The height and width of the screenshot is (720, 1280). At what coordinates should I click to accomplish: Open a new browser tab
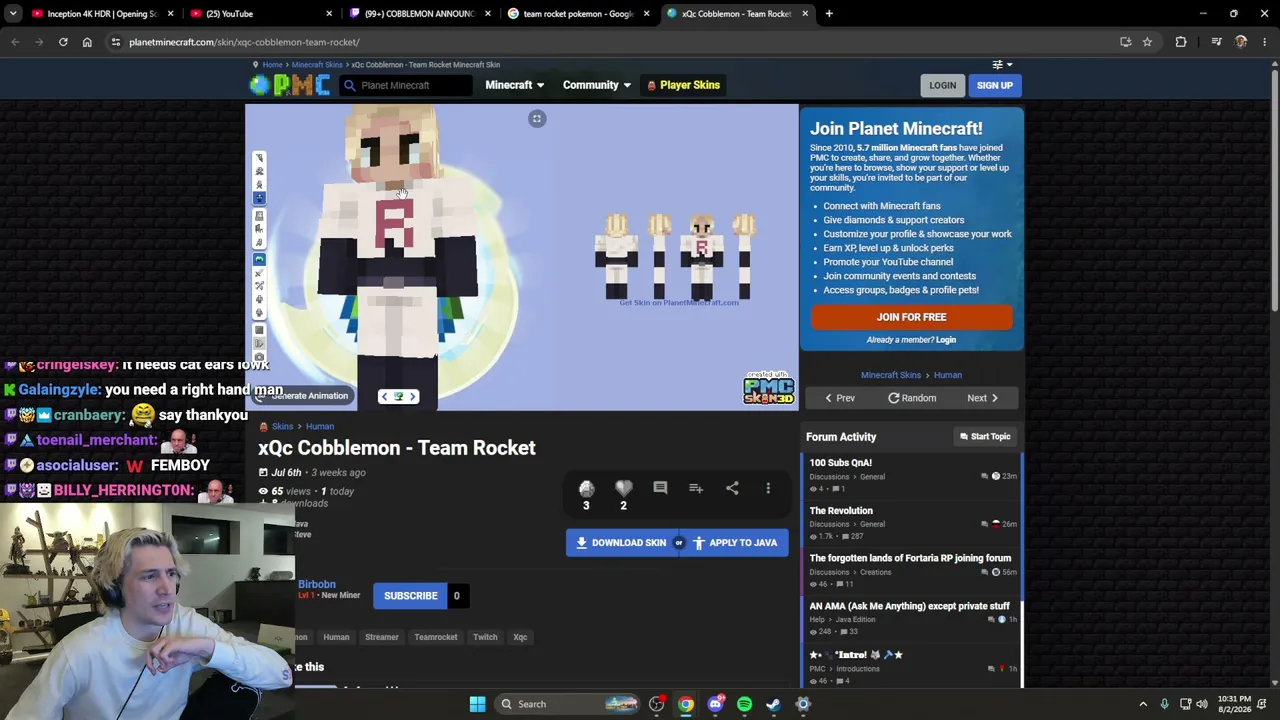pyautogui.click(x=829, y=14)
